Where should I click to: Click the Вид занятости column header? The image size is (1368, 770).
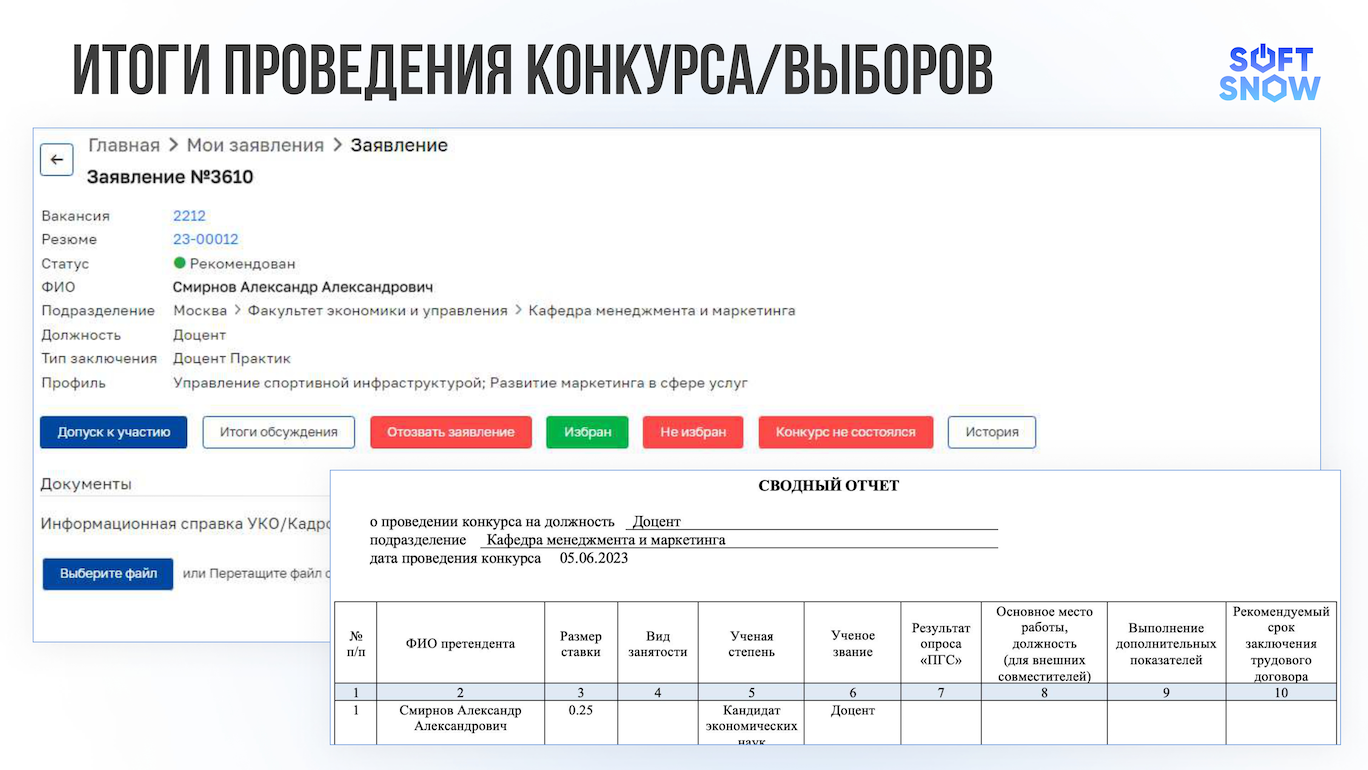[658, 644]
